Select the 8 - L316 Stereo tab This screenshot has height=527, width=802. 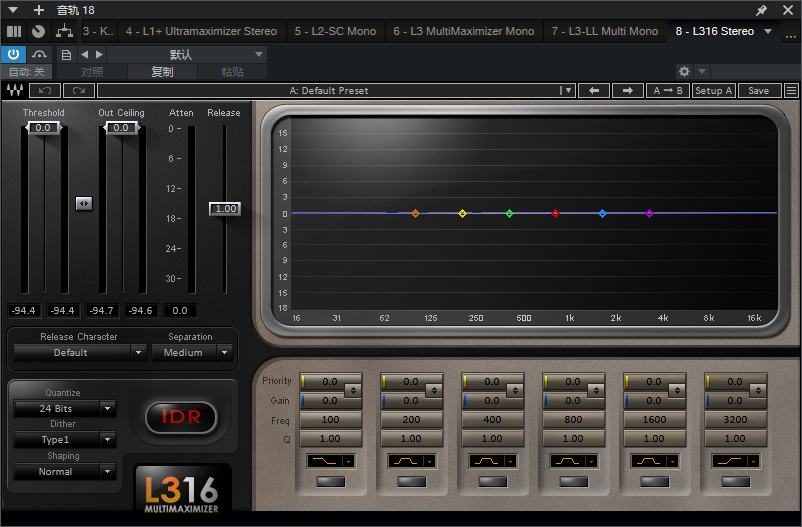coord(715,31)
